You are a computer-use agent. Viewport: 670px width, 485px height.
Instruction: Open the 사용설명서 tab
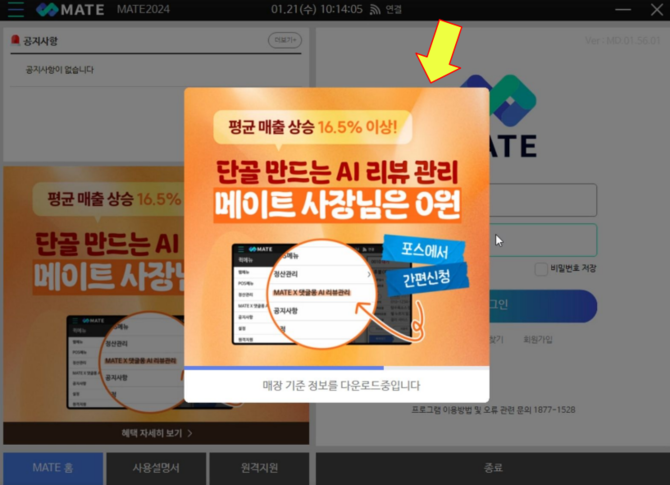(x=156, y=467)
